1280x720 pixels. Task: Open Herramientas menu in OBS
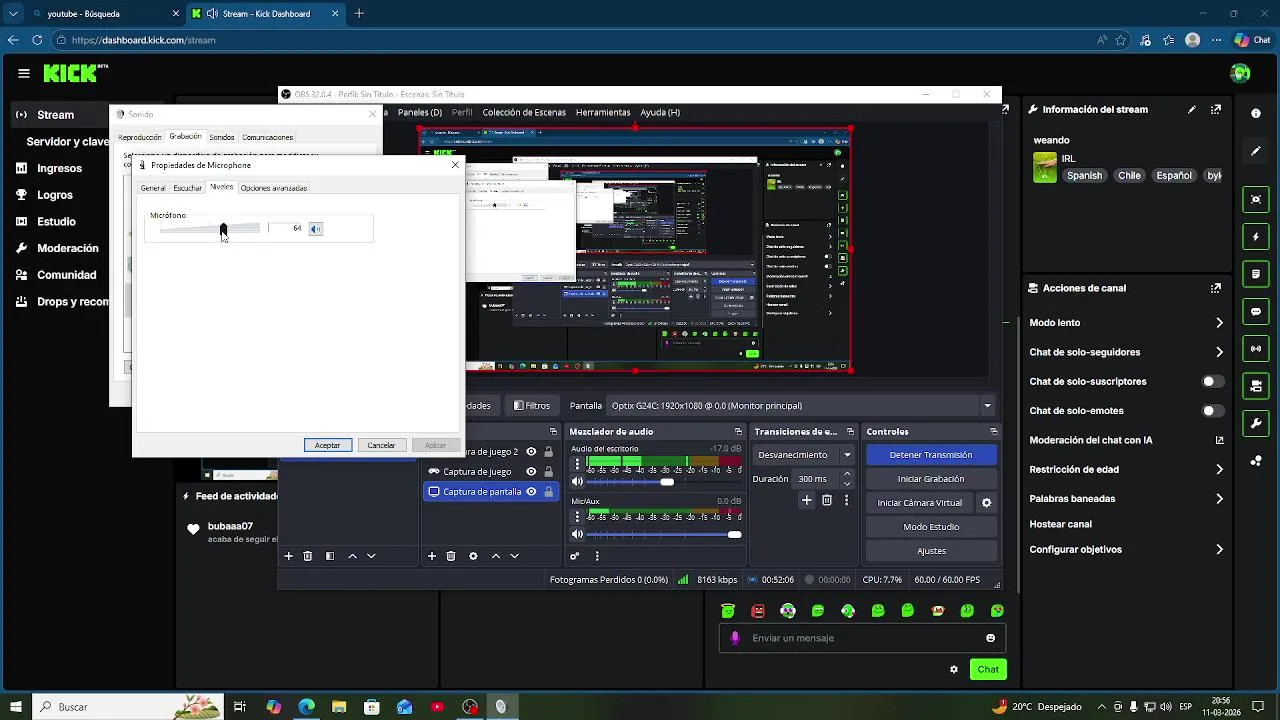[x=603, y=112]
